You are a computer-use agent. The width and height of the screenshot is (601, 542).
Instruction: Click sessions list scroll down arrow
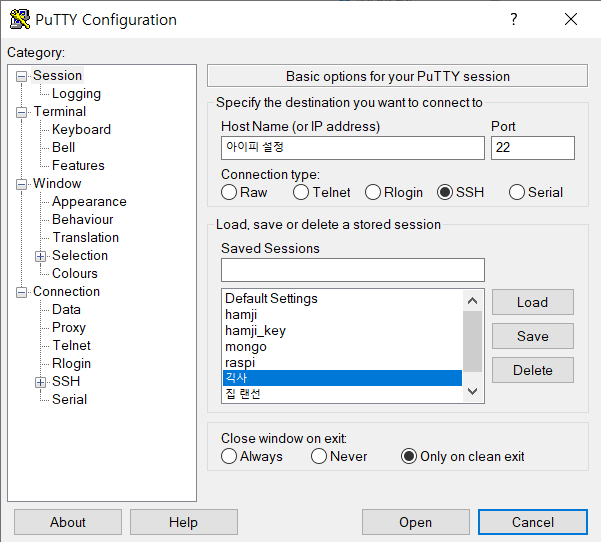pyautogui.click(x=473, y=391)
